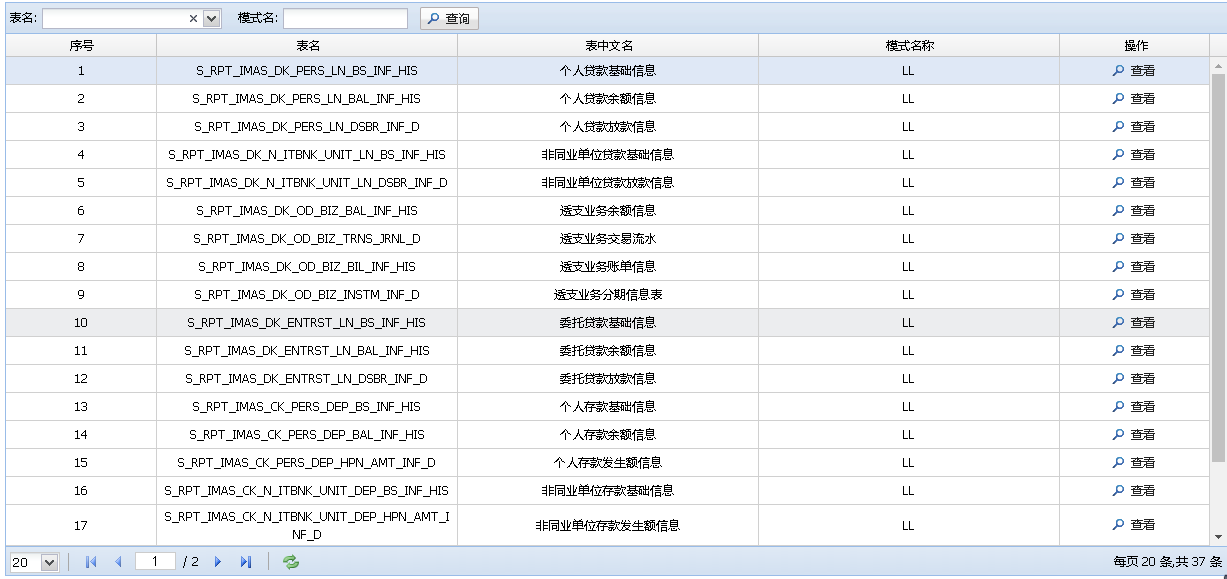View details for 个人存款基础信息 row

pos(1134,407)
